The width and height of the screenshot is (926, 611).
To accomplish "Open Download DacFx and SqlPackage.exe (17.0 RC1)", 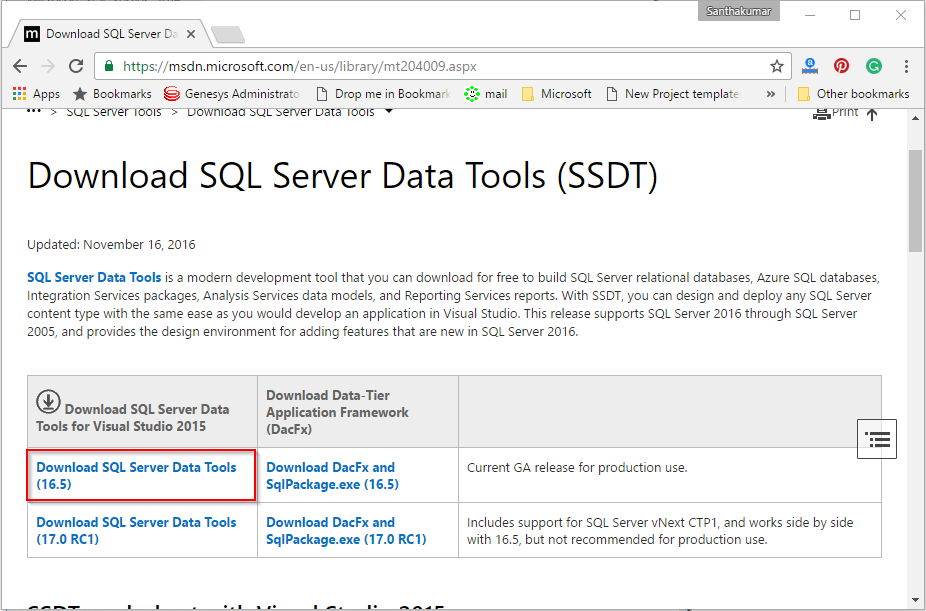I will pyautogui.click(x=345, y=530).
